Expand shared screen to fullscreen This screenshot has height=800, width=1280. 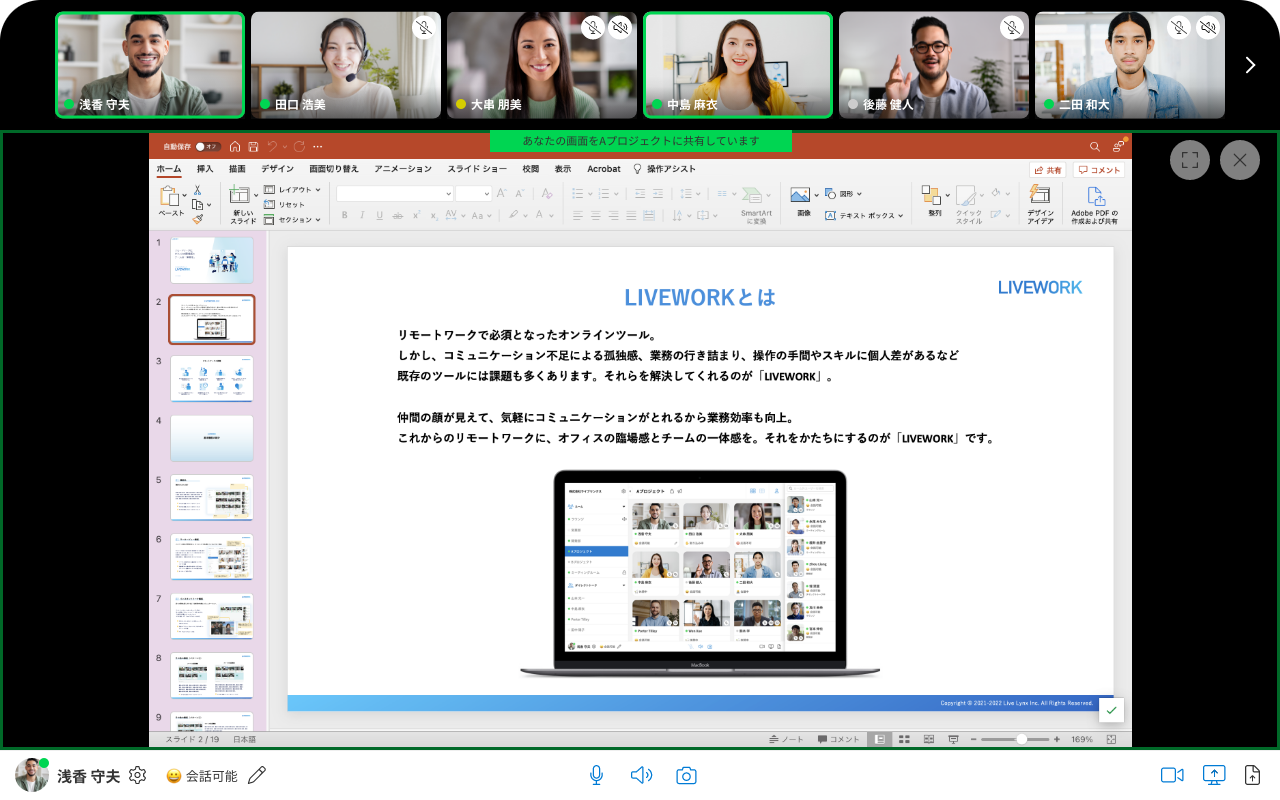point(1190,160)
